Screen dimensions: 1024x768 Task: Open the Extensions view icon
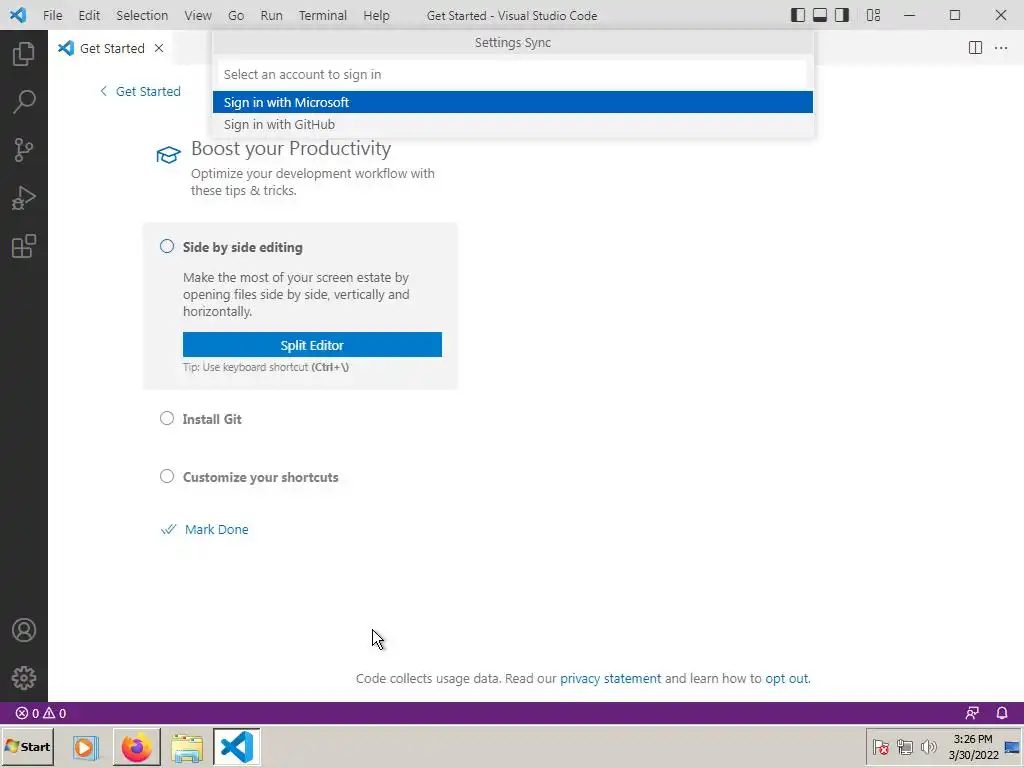pyautogui.click(x=24, y=247)
